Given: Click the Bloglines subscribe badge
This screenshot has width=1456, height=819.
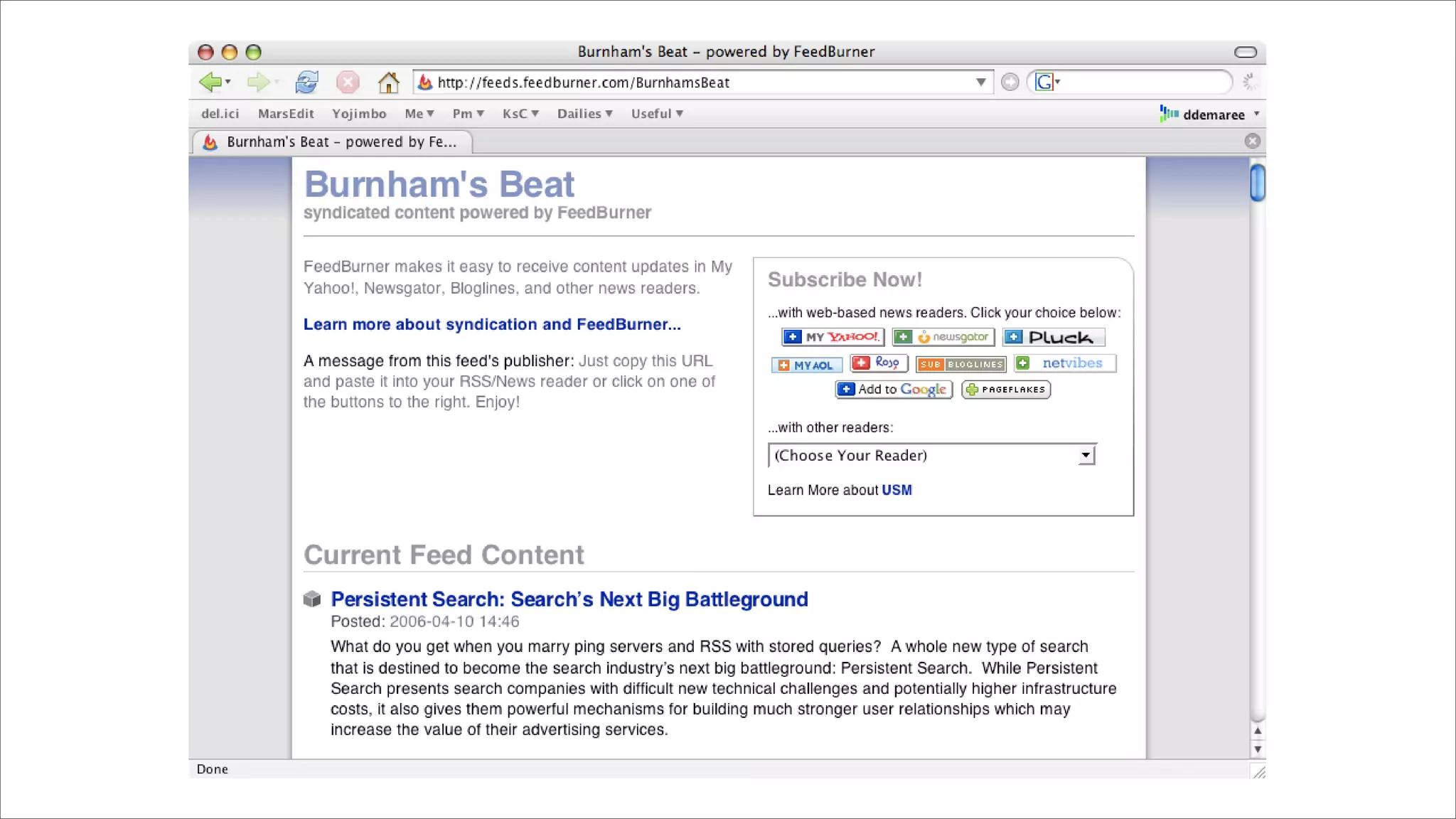Looking at the screenshot, I should pyautogui.click(x=960, y=364).
